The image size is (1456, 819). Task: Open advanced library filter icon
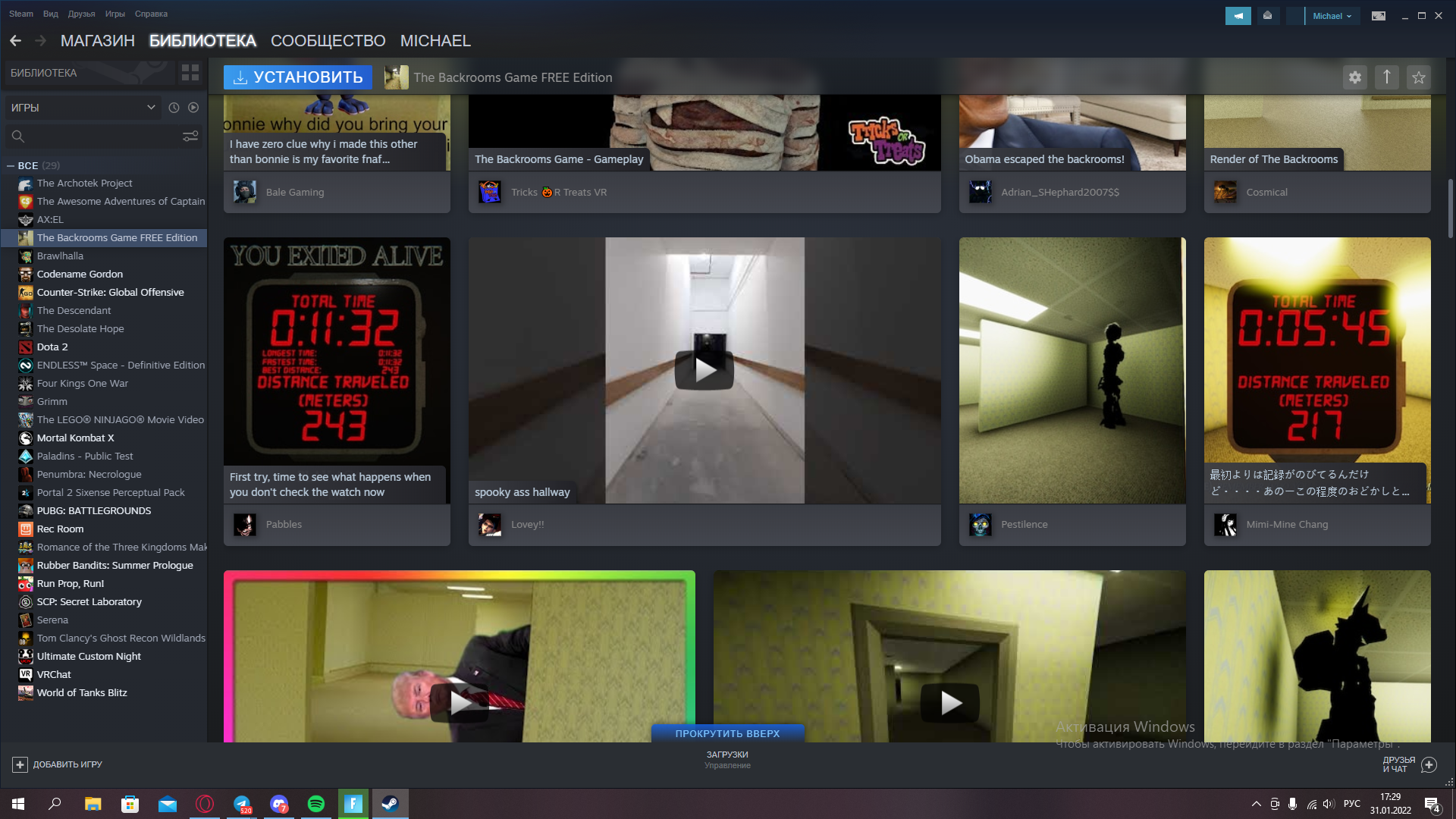point(190,136)
